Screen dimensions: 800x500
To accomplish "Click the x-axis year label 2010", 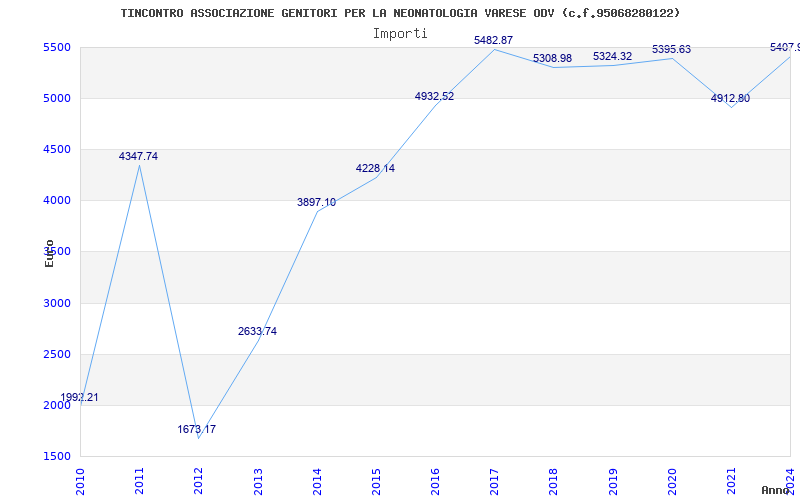I will pos(80,481).
